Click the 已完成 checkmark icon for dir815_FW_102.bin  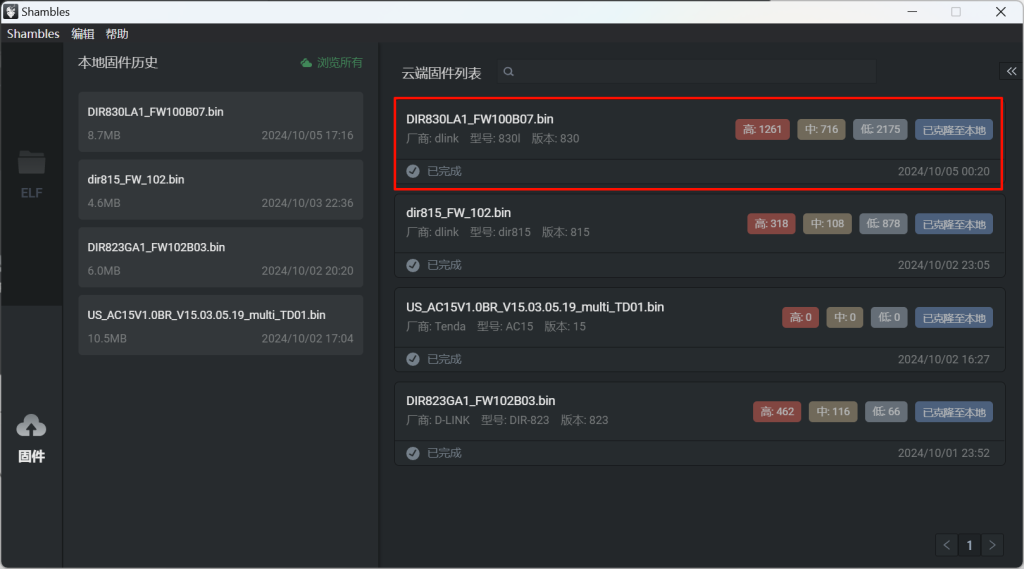(x=413, y=265)
